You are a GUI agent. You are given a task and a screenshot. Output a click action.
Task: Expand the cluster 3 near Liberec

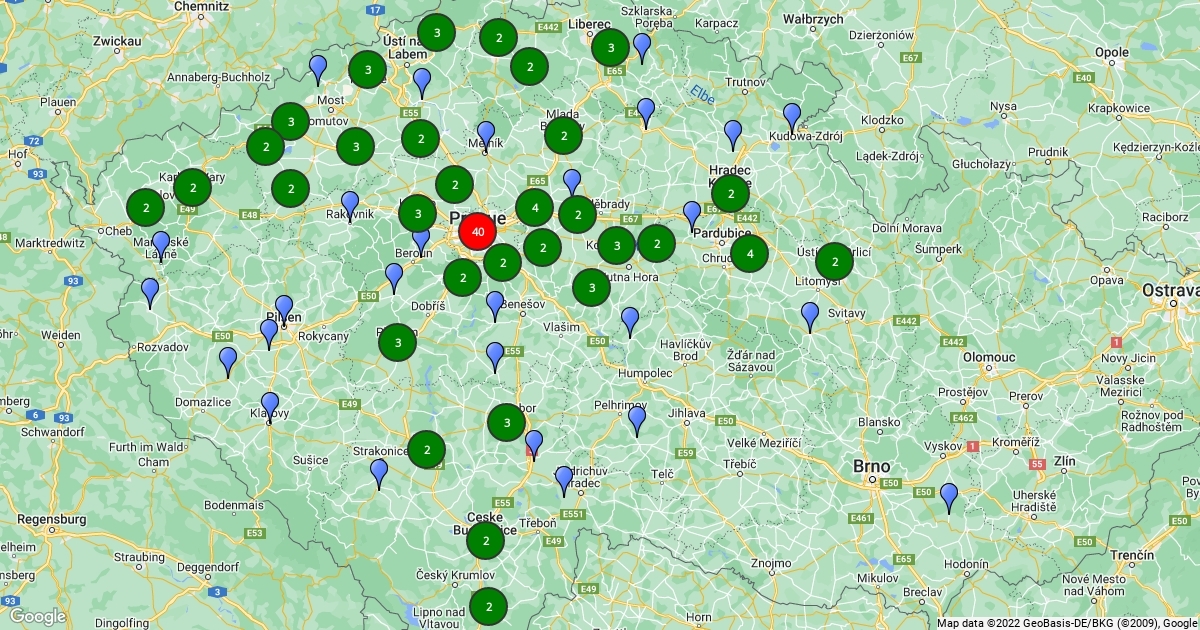610,47
